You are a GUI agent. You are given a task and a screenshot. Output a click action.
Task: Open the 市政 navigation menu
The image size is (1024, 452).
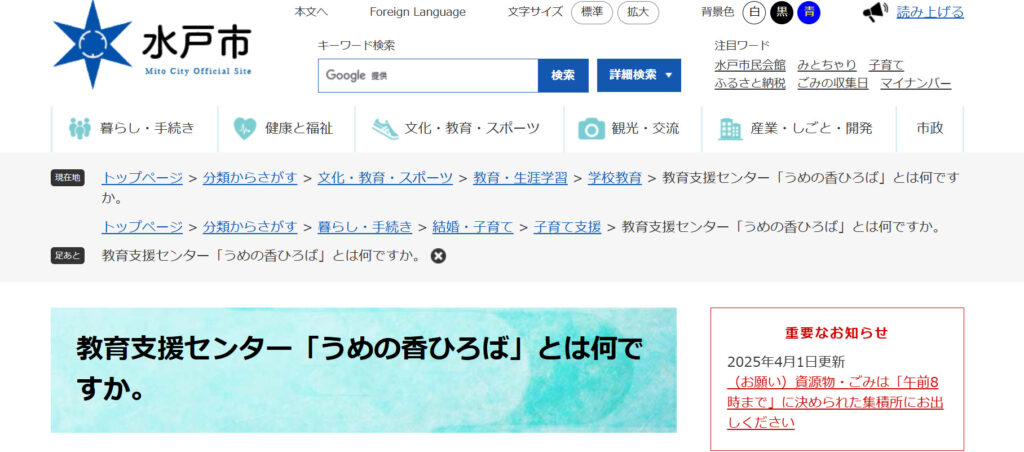click(930, 128)
